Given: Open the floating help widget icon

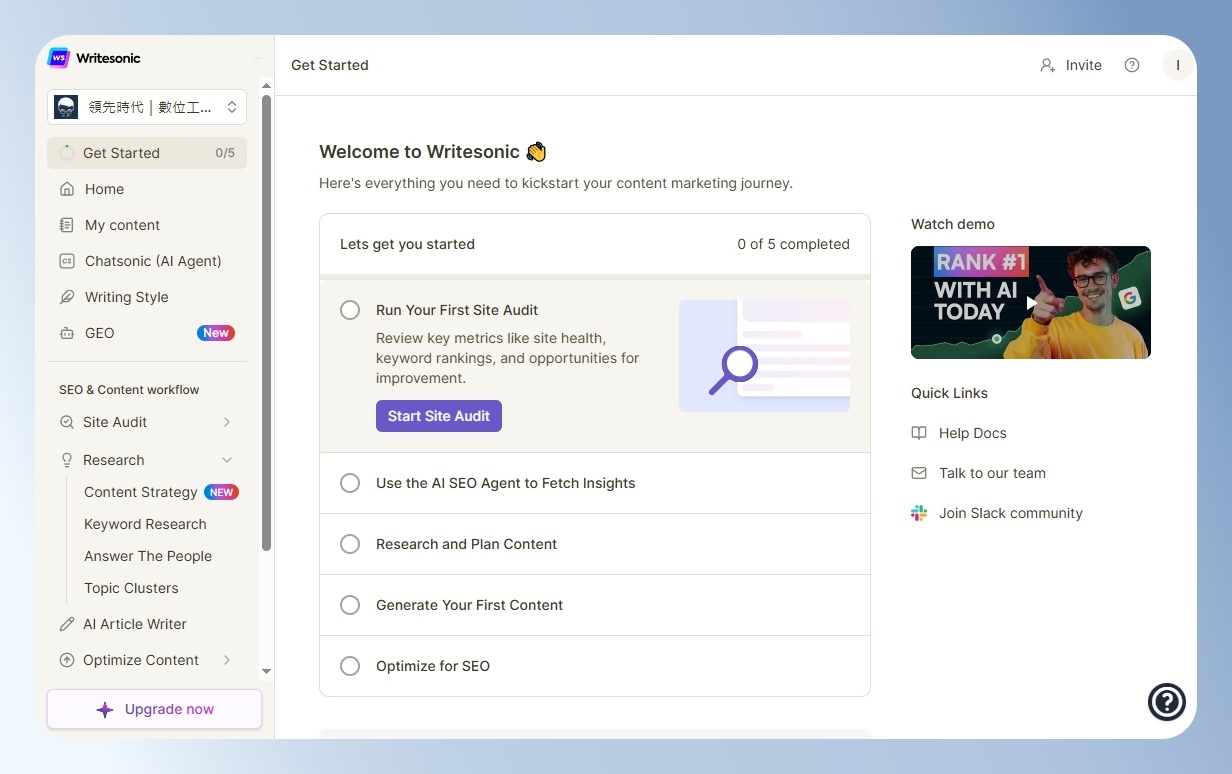Looking at the screenshot, I should pyautogui.click(x=1167, y=702).
